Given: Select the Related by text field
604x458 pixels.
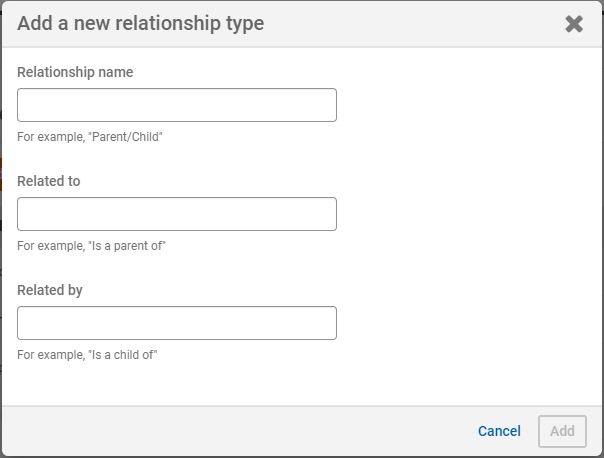Looking at the screenshot, I should tap(177, 323).
